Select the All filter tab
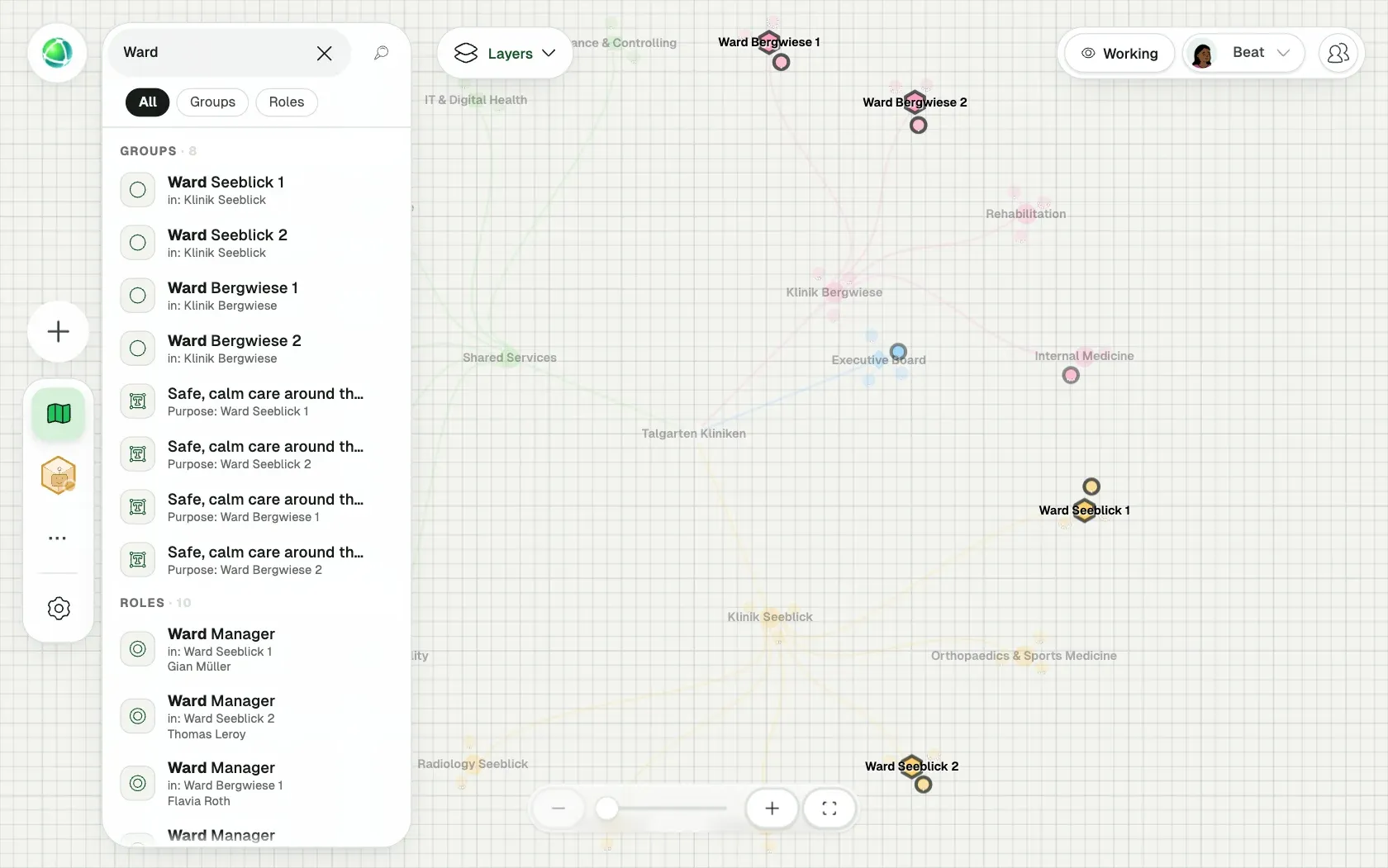This screenshot has height=868, width=1388. pos(148,102)
